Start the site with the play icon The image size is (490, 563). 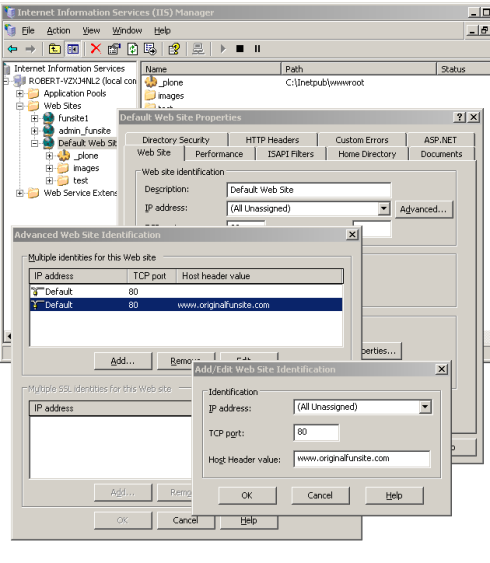(x=223, y=49)
